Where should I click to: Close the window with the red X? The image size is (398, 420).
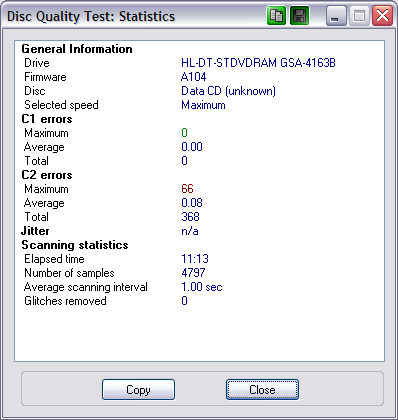click(x=382, y=16)
